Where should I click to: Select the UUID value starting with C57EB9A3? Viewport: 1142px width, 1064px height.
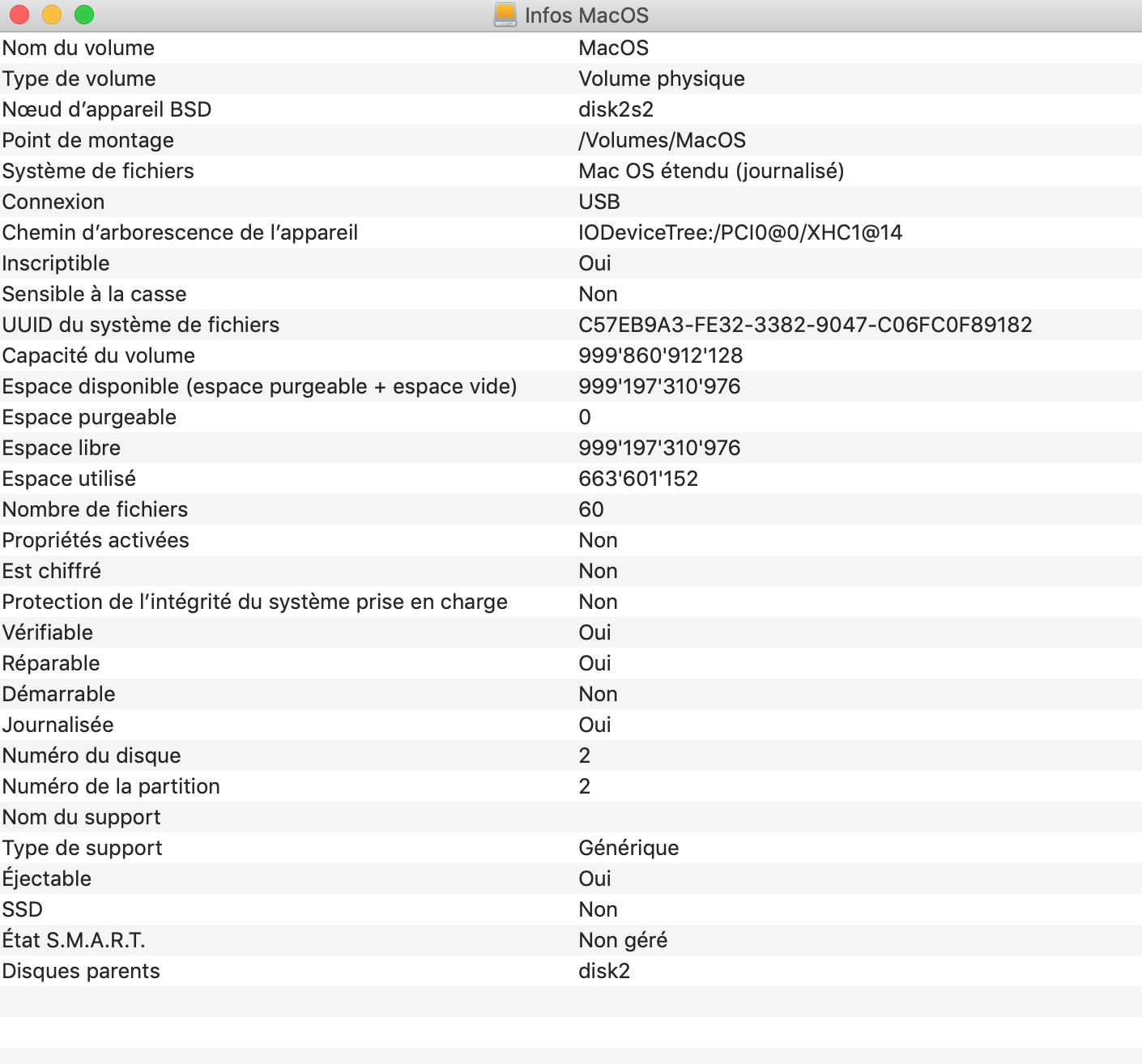806,325
